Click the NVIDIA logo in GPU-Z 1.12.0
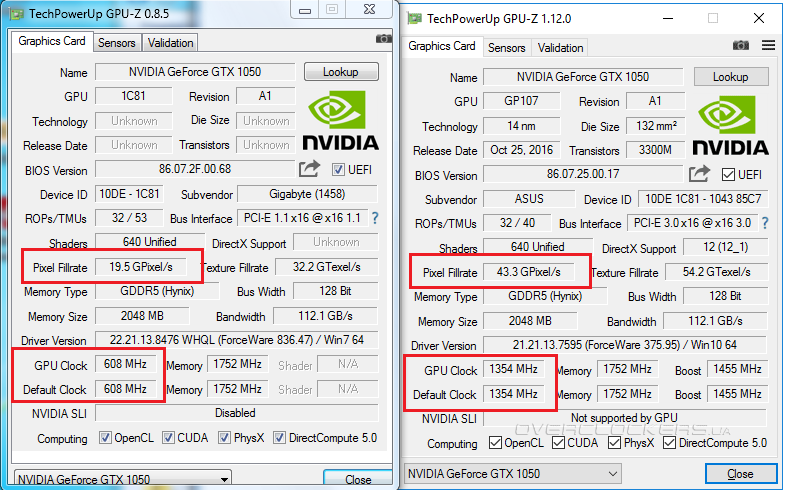Screen dimensions: 788x490 pos(730,126)
